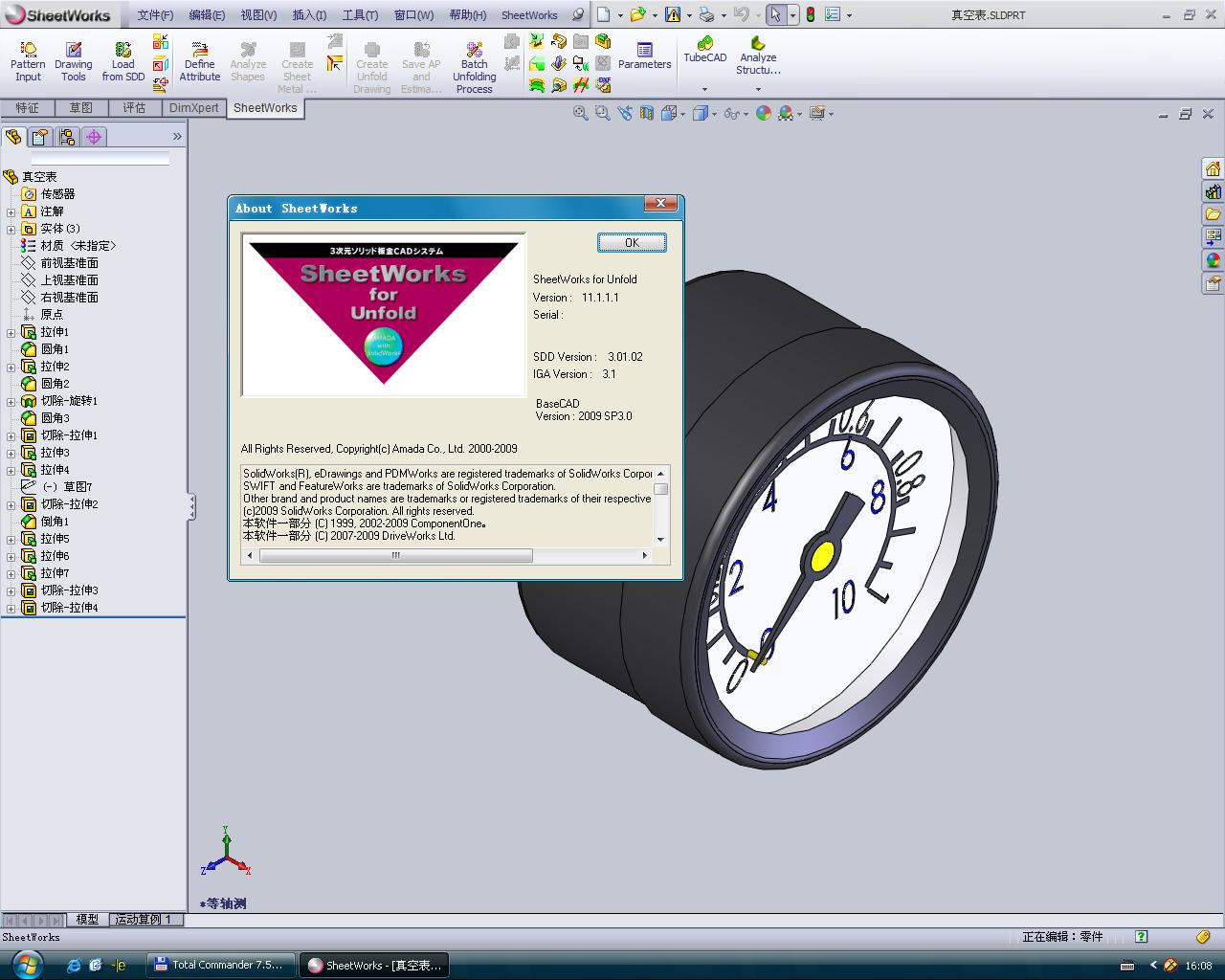The width and height of the screenshot is (1225, 980).
Task: Click the Internet Explorer quick launch icon
Action: pos(74,965)
